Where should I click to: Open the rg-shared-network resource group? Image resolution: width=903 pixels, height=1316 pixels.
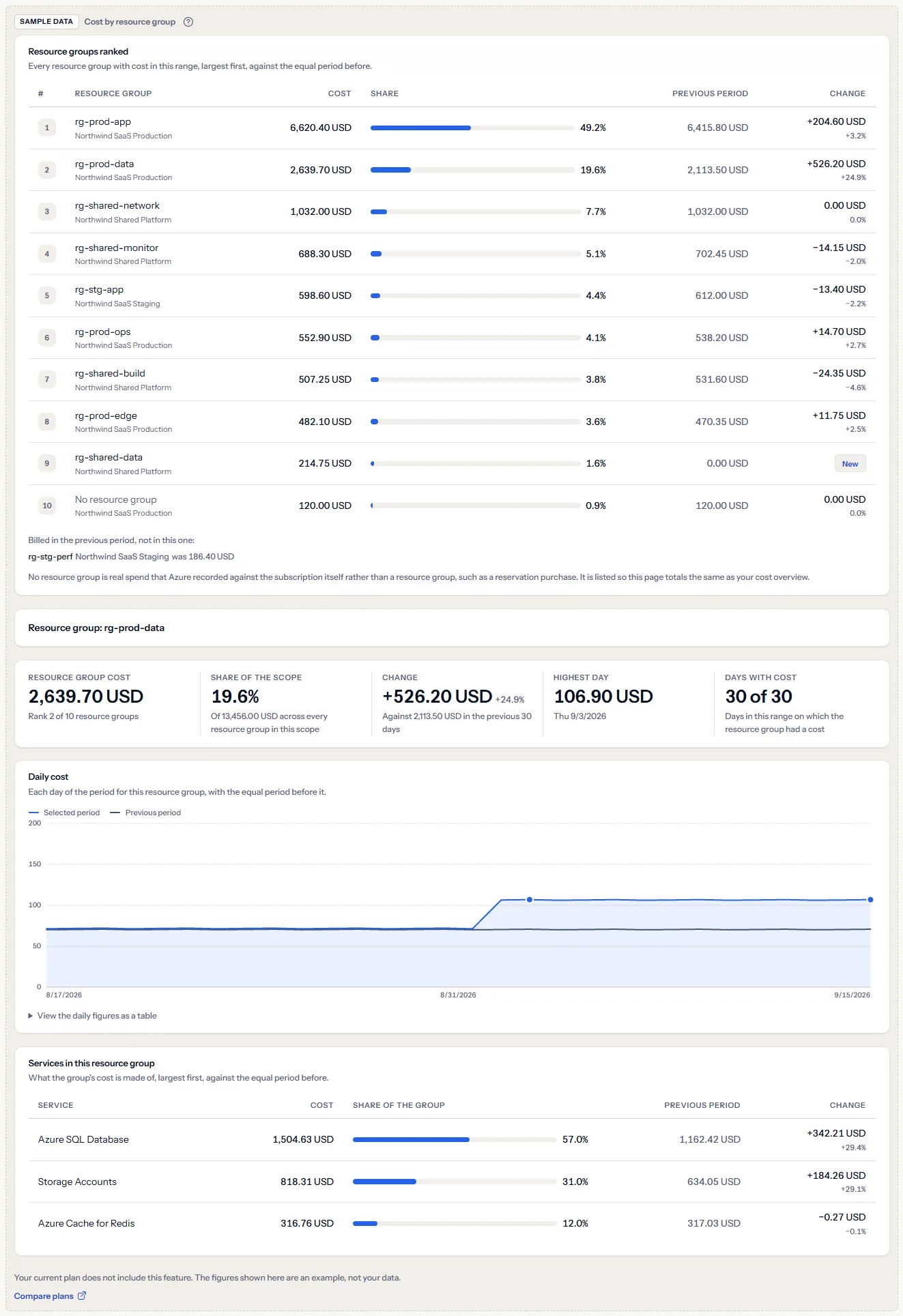pyautogui.click(x=117, y=205)
